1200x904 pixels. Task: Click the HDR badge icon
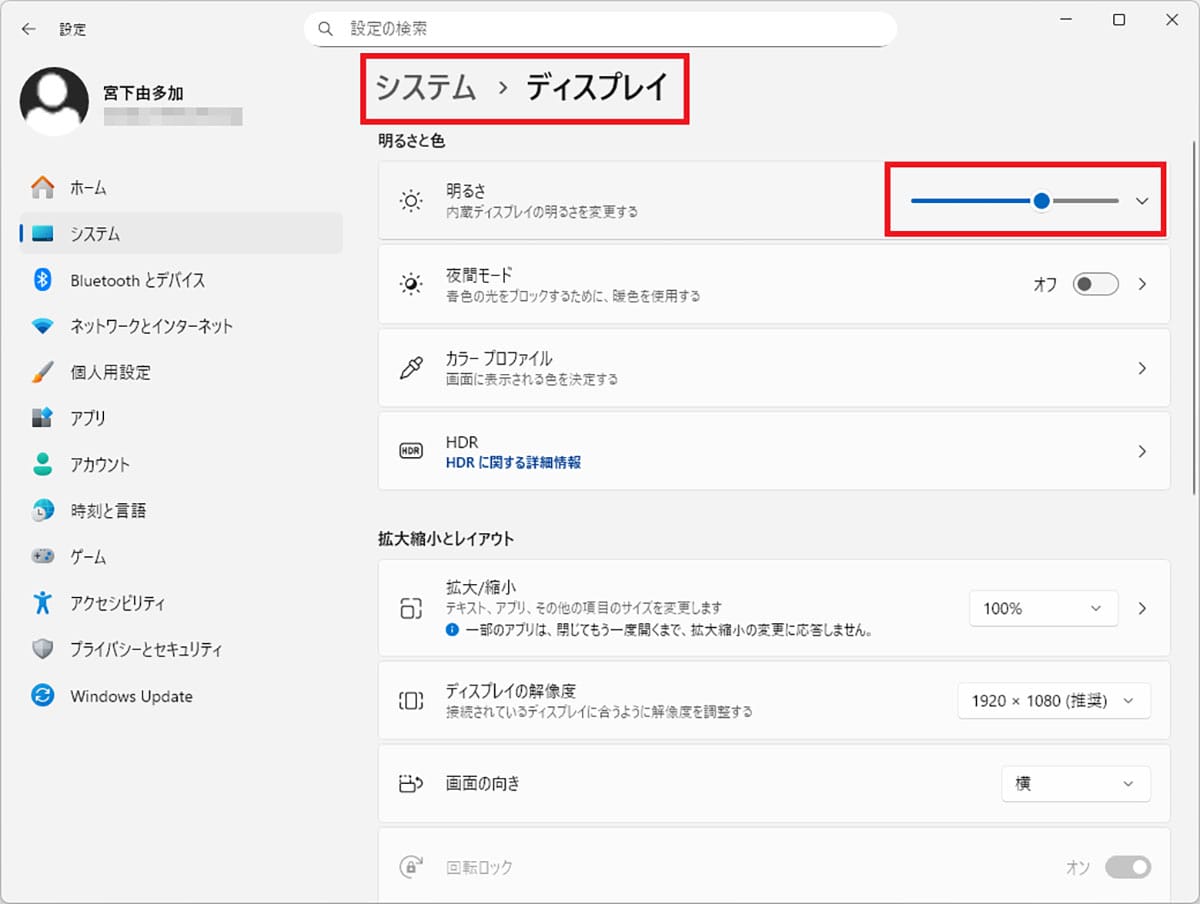[409, 450]
